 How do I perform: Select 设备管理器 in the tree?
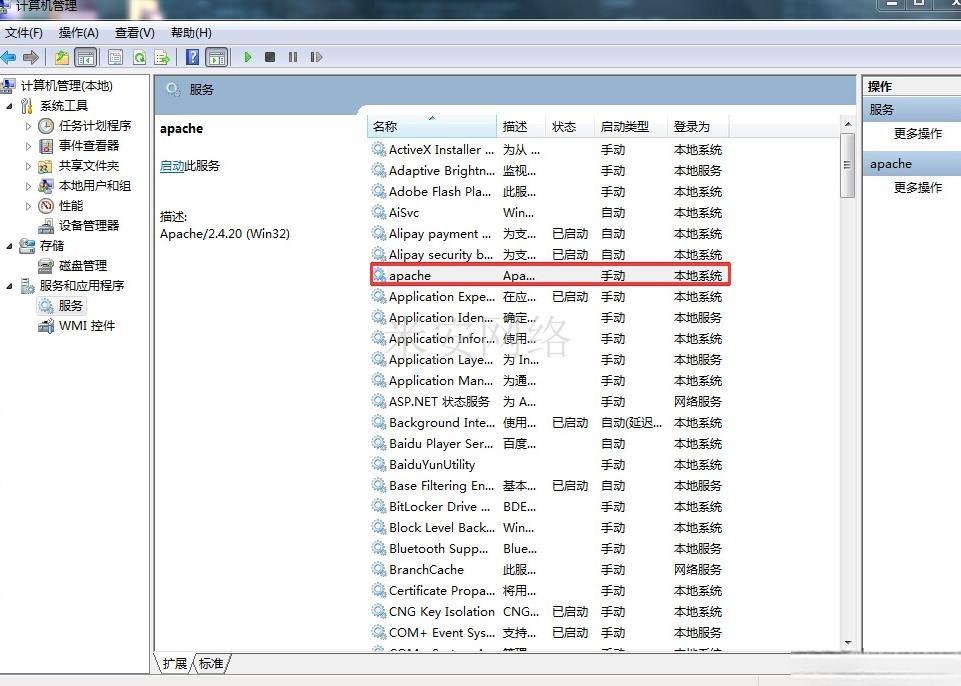89,226
